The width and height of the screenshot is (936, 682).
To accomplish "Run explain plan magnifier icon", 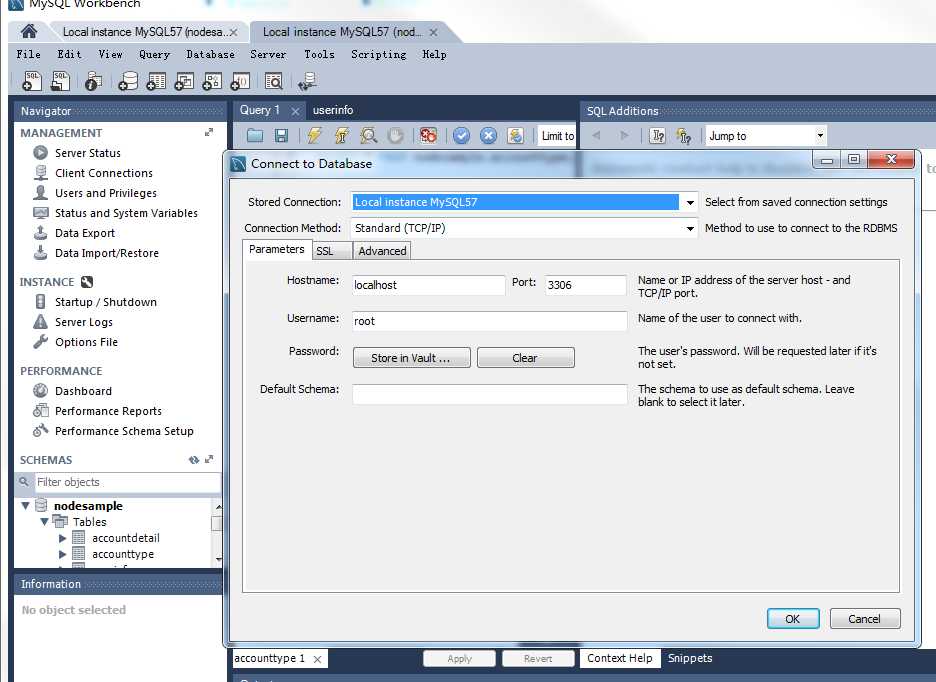I will (x=368, y=136).
